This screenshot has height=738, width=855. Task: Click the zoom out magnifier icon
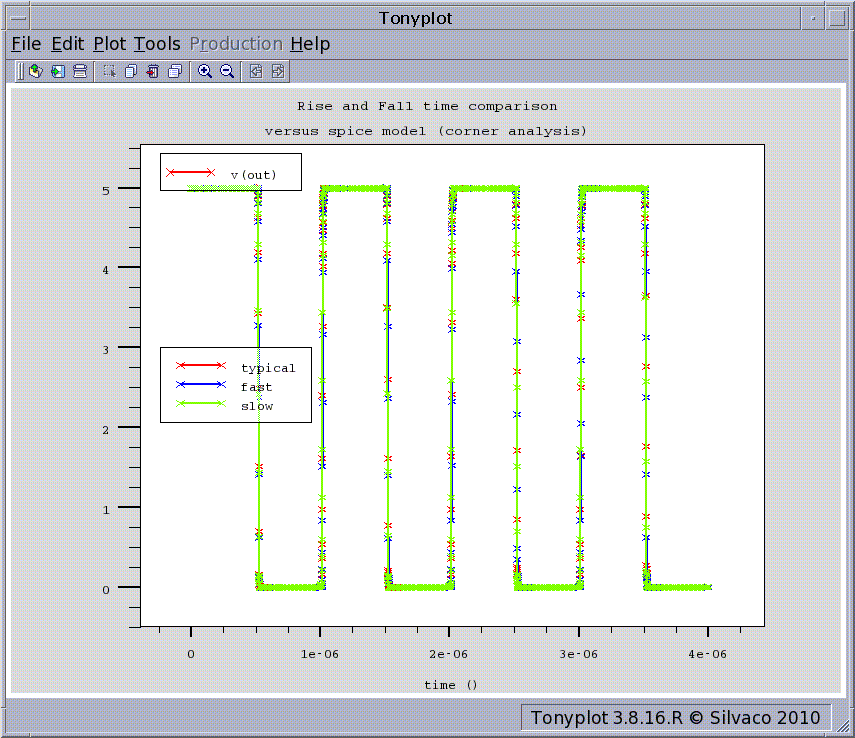[x=227, y=71]
